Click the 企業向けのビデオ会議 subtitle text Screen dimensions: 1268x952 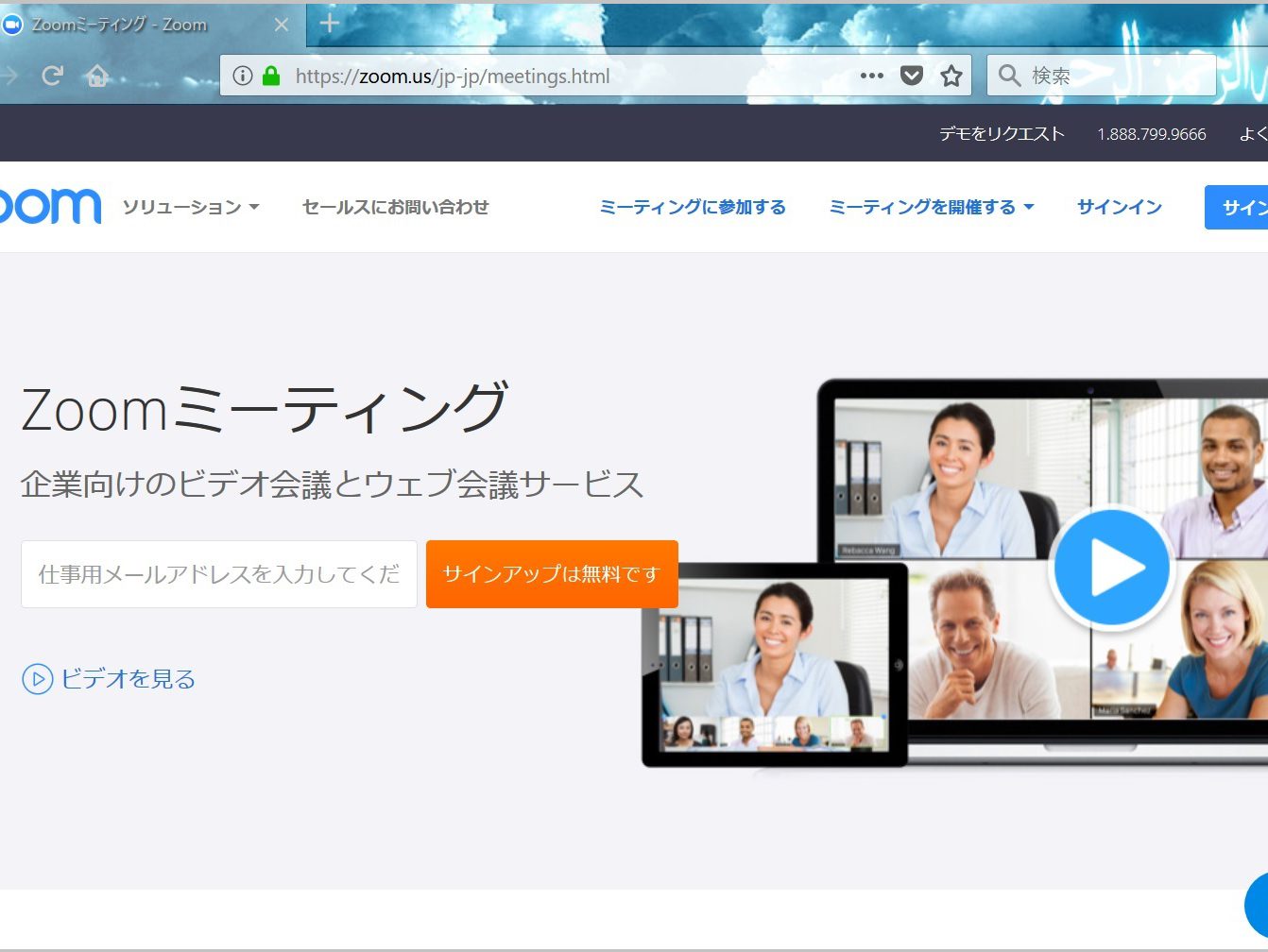tap(332, 484)
